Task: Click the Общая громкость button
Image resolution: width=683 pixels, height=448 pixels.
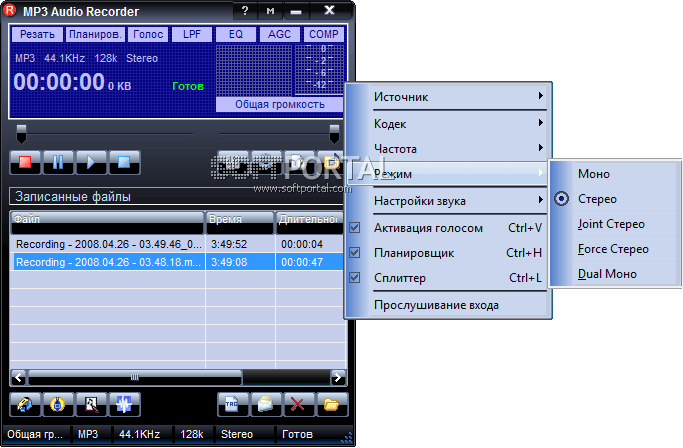Action: click(280, 105)
